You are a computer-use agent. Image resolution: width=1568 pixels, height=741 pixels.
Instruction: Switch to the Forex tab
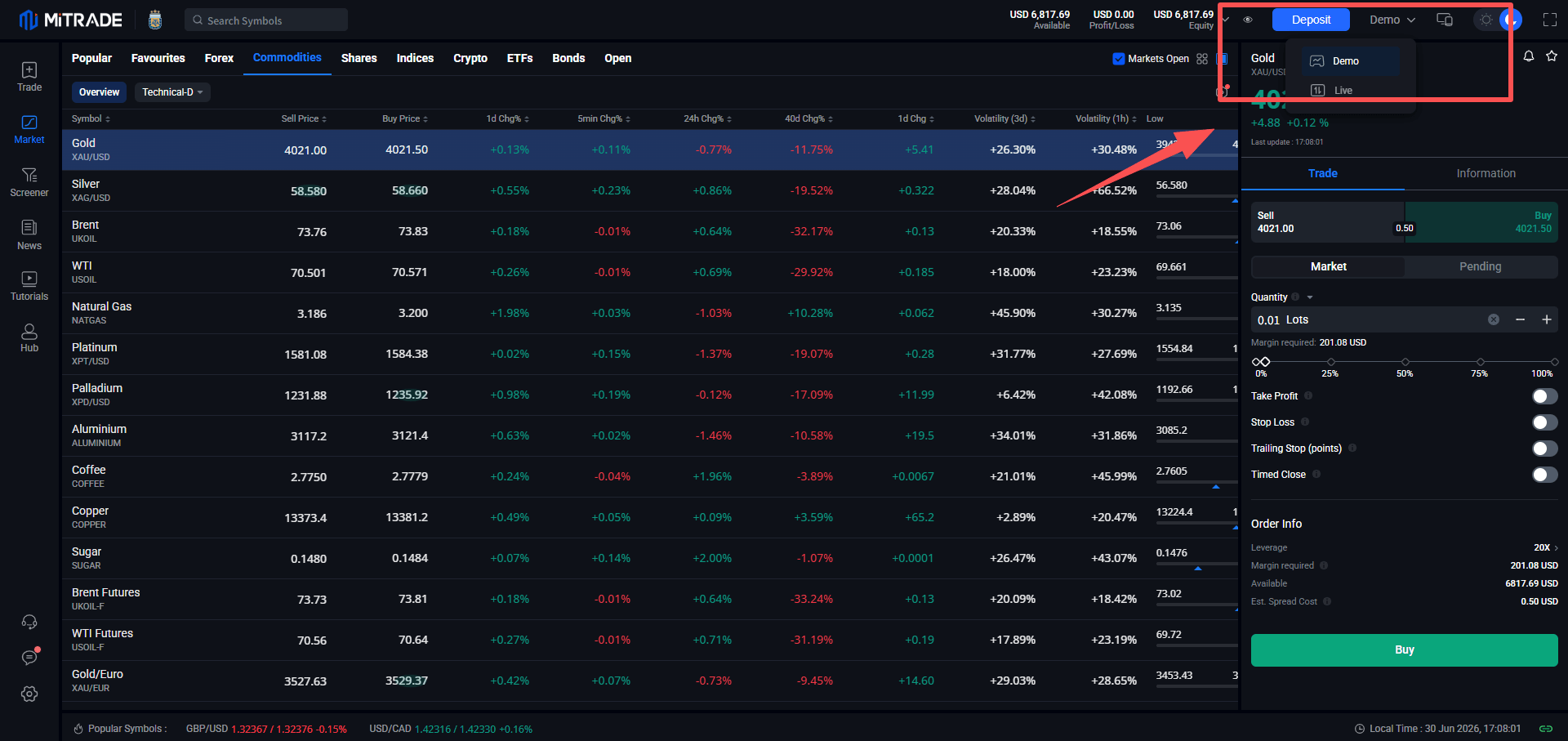coord(219,58)
